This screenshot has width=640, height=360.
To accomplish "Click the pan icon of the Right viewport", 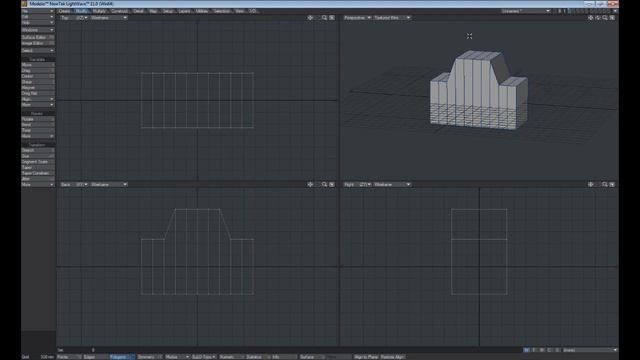I will (591, 184).
